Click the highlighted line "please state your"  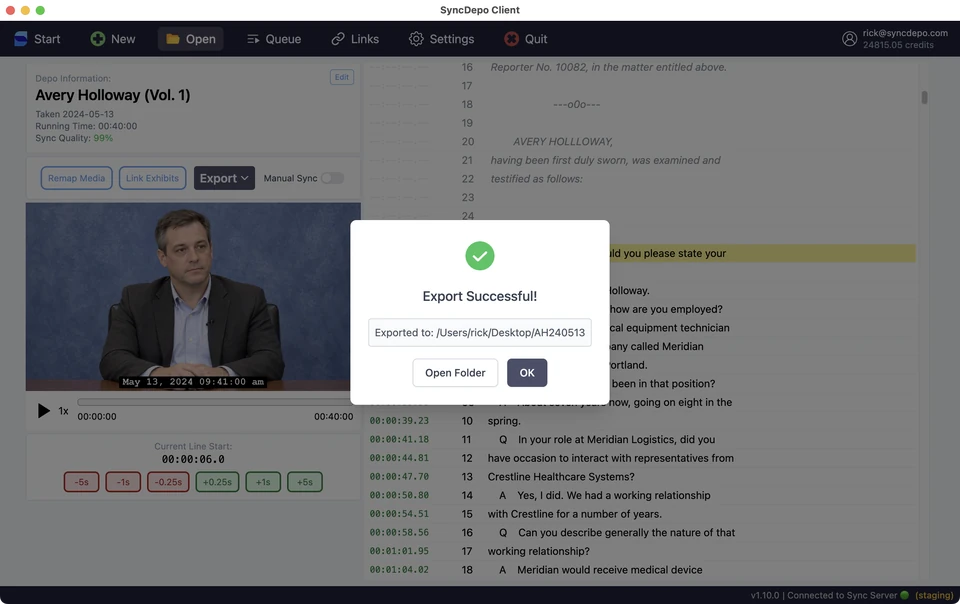684,253
